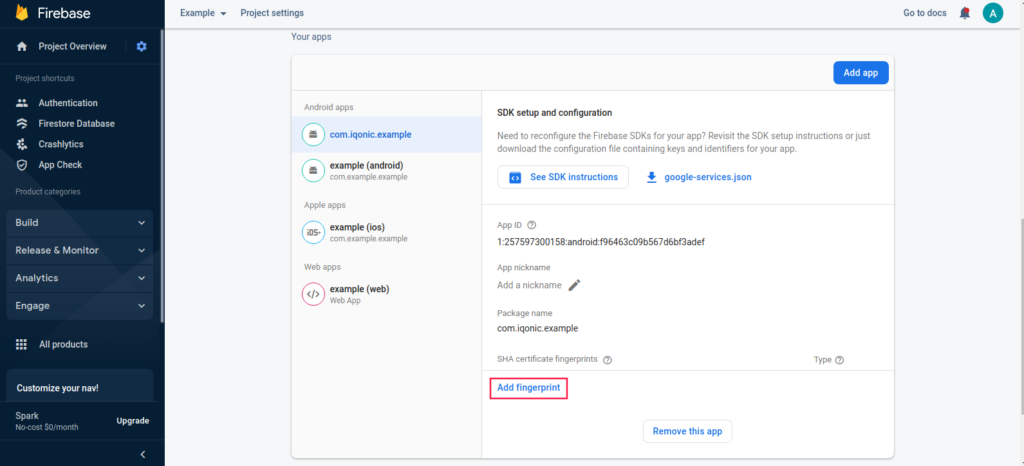
Task: Click the Add app button
Action: point(861,72)
